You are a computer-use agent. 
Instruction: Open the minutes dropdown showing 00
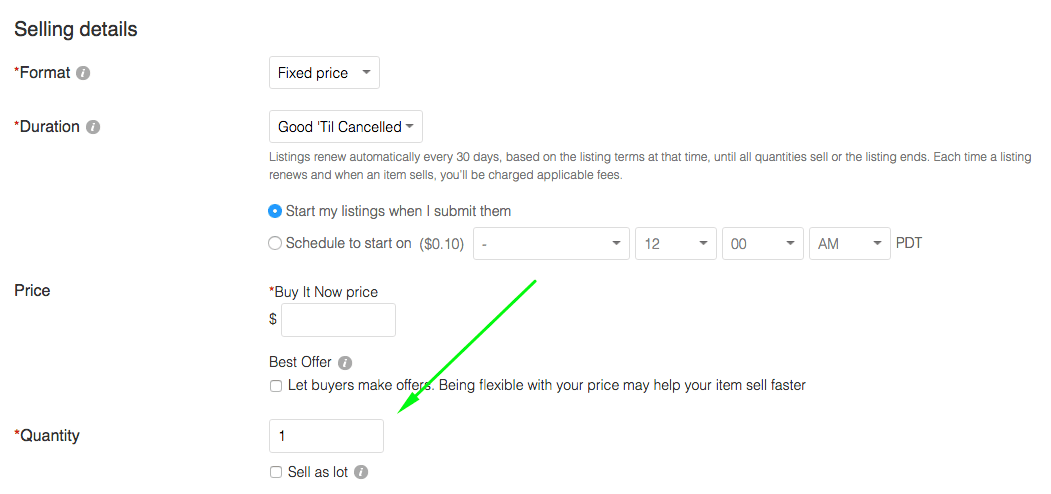coord(763,243)
